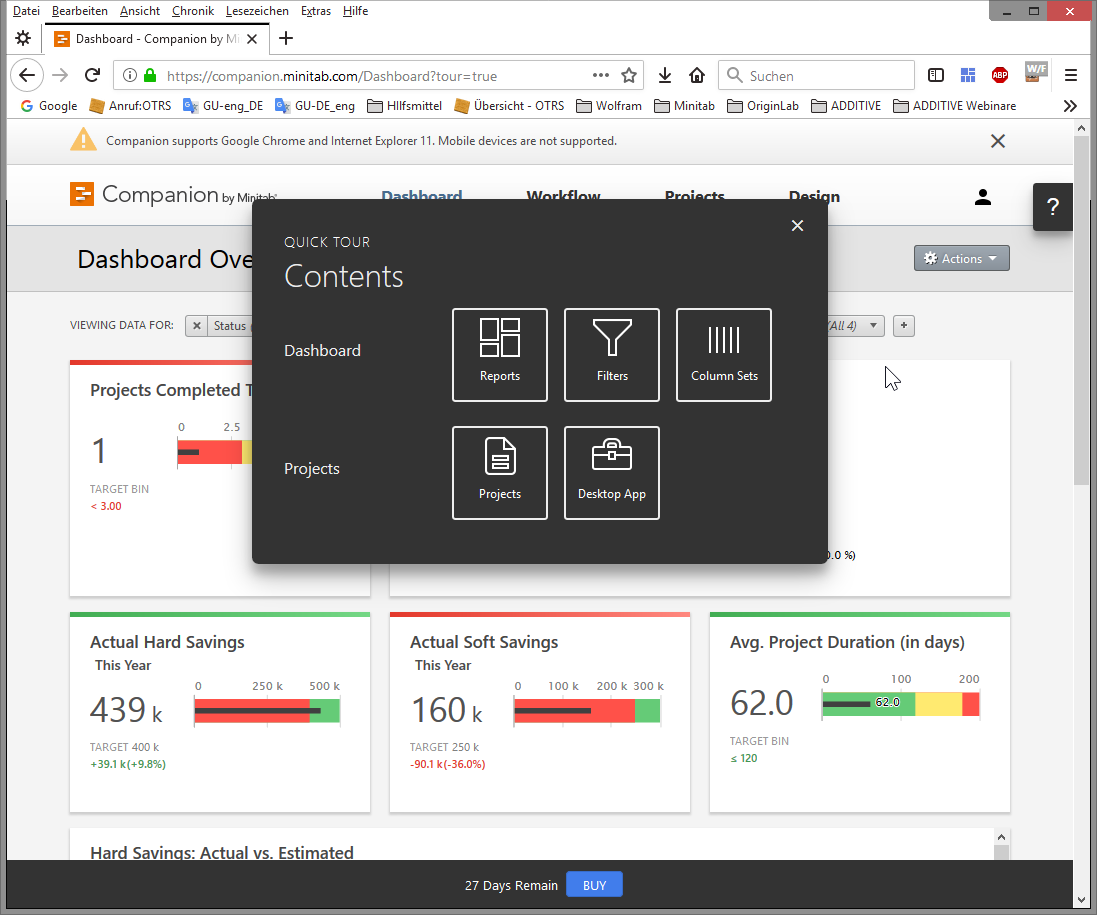Open the Actions dropdown menu

(961, 258)
